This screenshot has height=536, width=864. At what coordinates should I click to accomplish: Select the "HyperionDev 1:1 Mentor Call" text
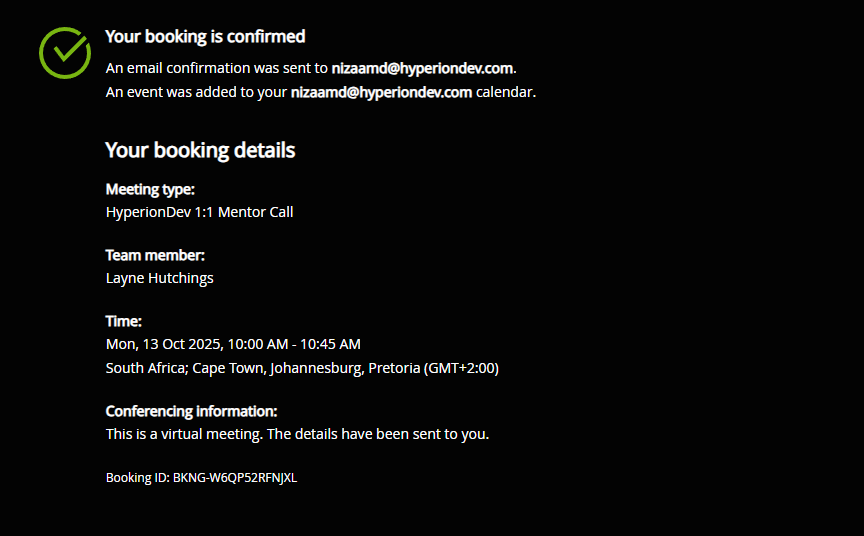[199, 212]
